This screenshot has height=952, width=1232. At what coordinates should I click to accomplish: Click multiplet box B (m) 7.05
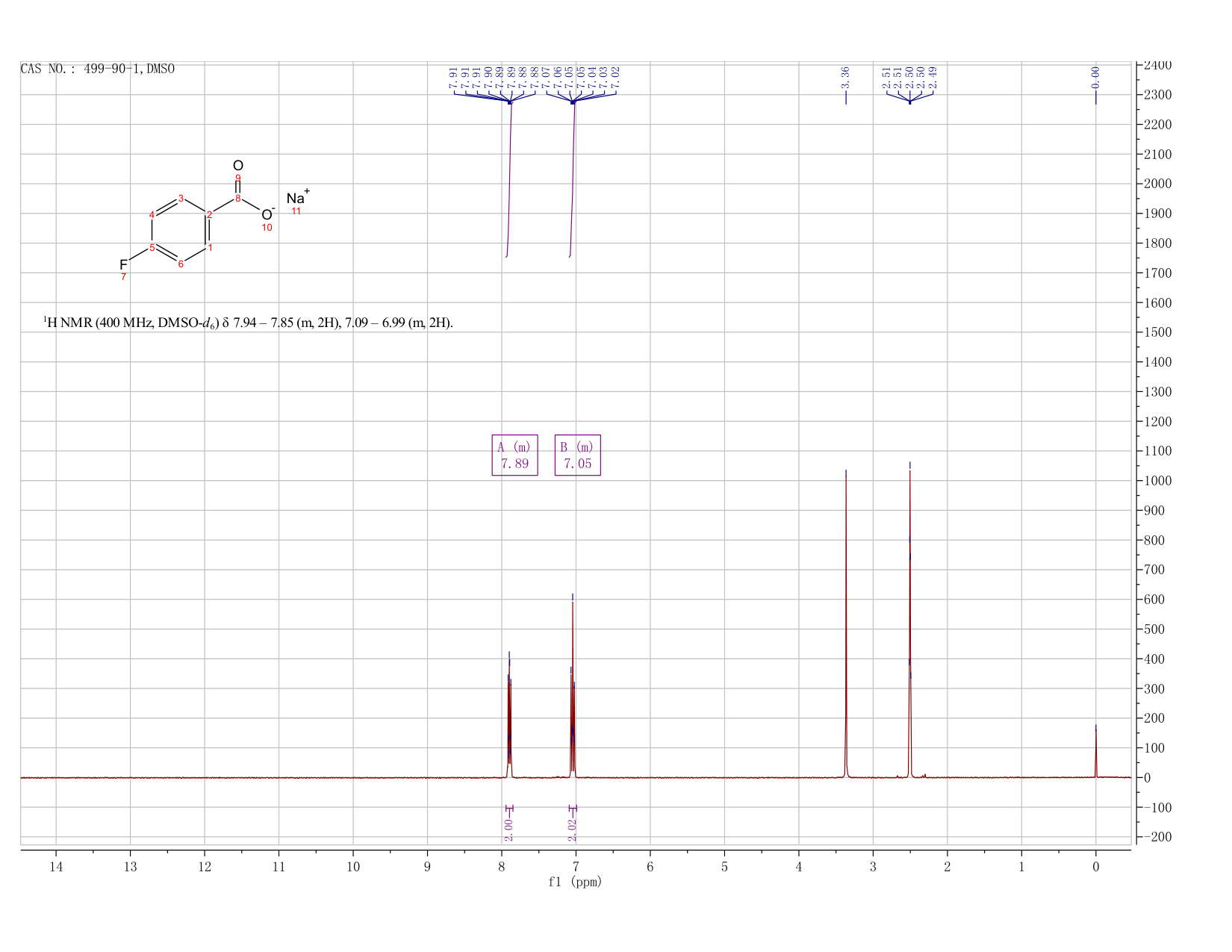pos(578,455)
